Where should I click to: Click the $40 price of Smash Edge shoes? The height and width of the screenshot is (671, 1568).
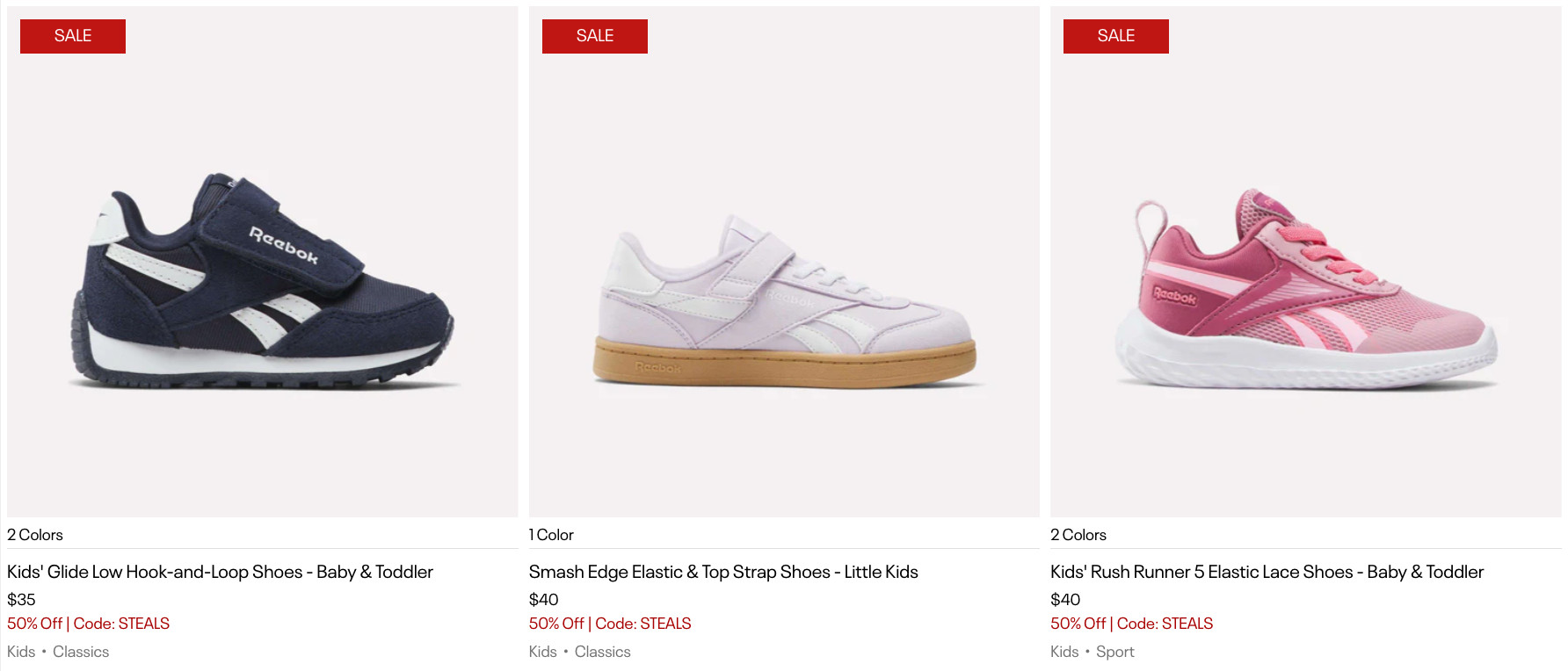click(543, 600)
